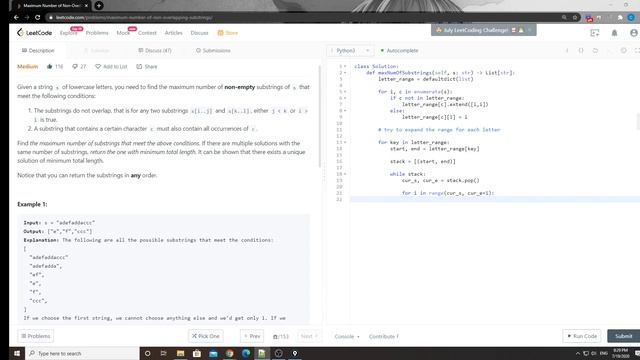Click the playground icon in header
The width and height of the screenshot is (640, 360).
(x=595, y=33)
